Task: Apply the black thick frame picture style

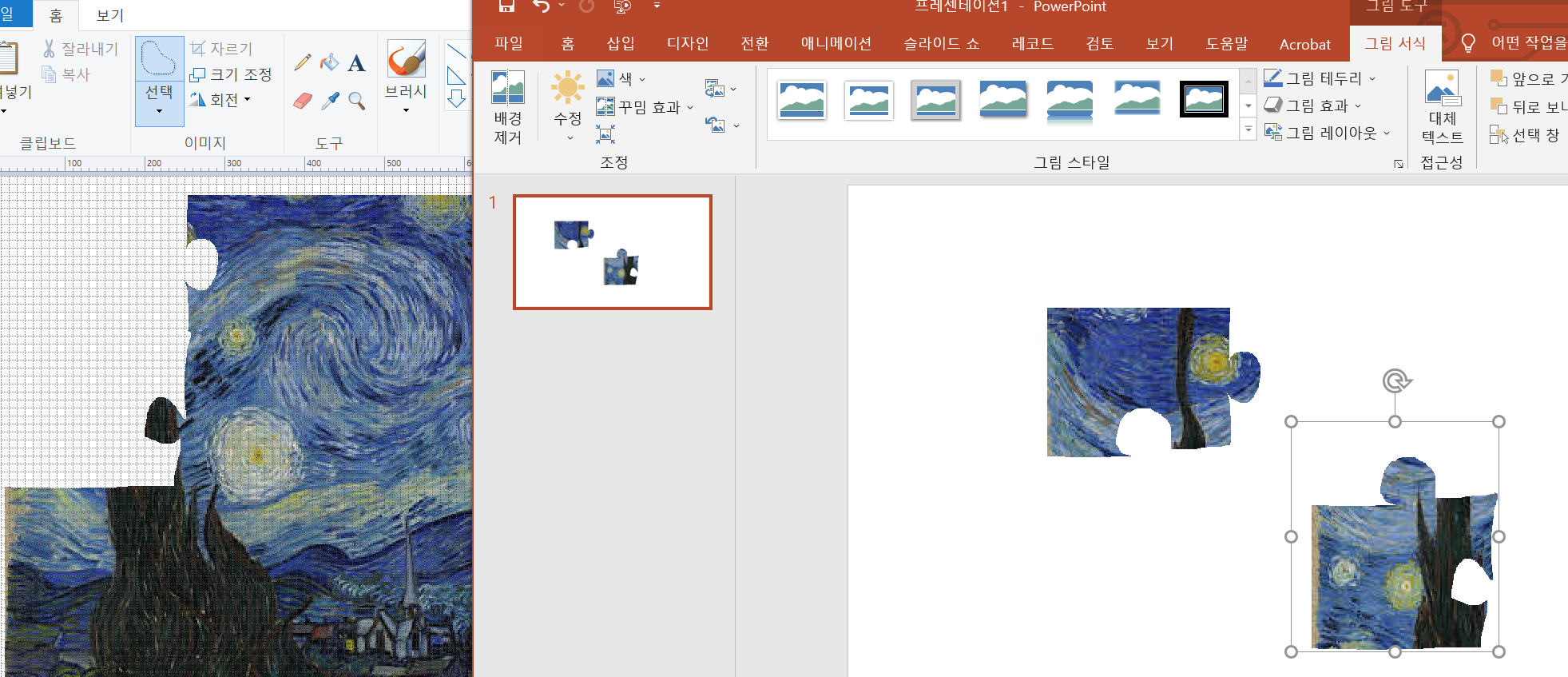Action: [x=1204, y=99]
